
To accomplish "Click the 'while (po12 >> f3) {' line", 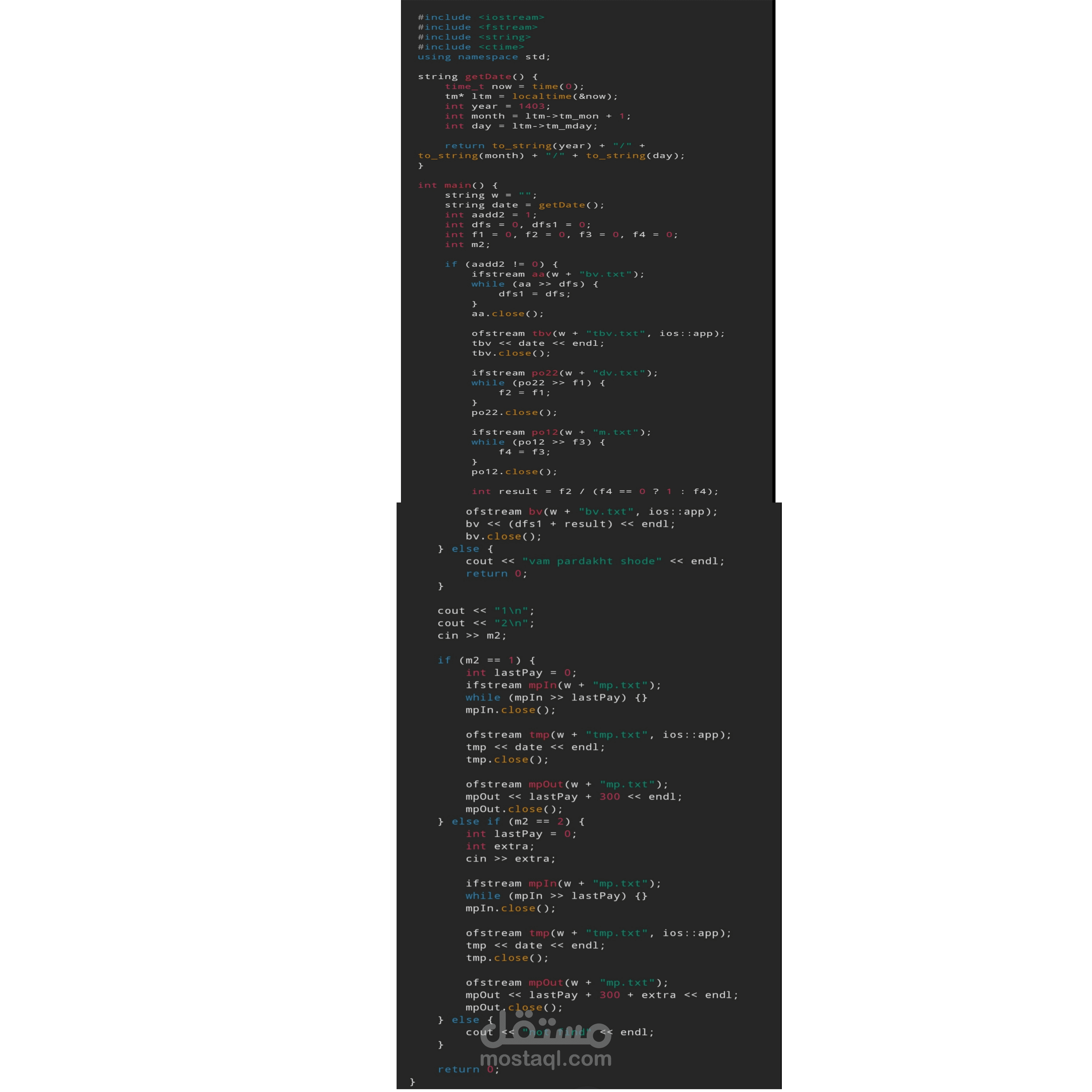I will [x=538, y=443].
